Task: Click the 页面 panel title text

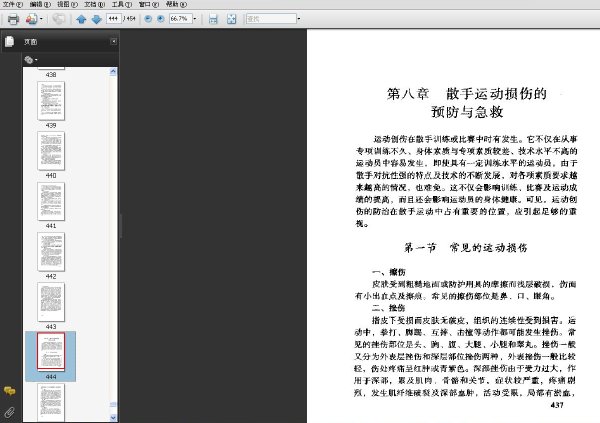Action: (31, 42)
